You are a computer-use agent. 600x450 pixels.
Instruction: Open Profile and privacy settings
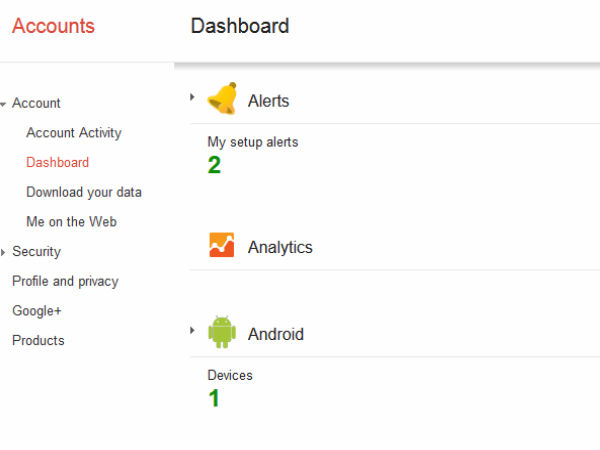65,281
